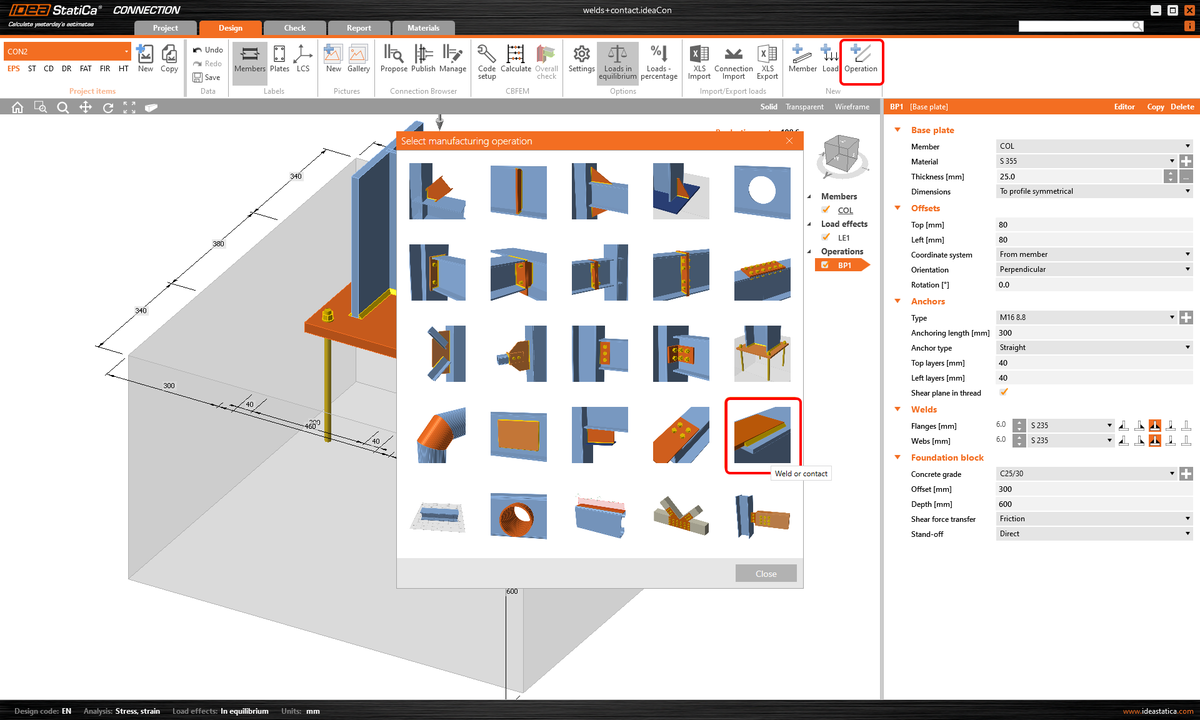Click the Loads in equilibrium icon

coord(617,60)
